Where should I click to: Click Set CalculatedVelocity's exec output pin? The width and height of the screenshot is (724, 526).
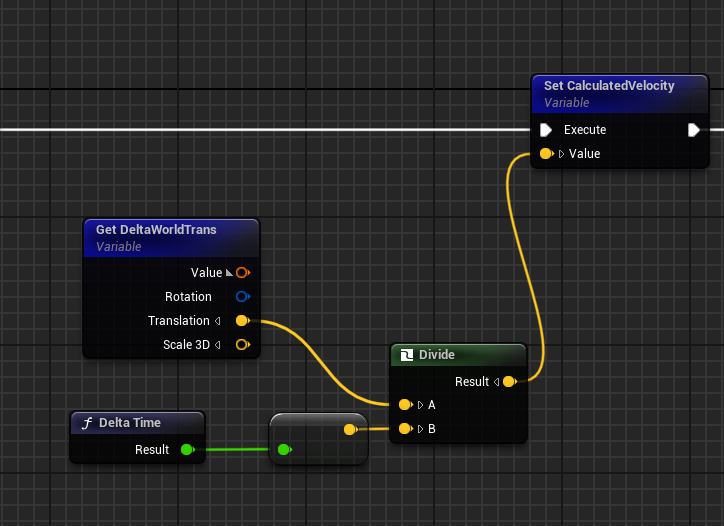[694, 130]
